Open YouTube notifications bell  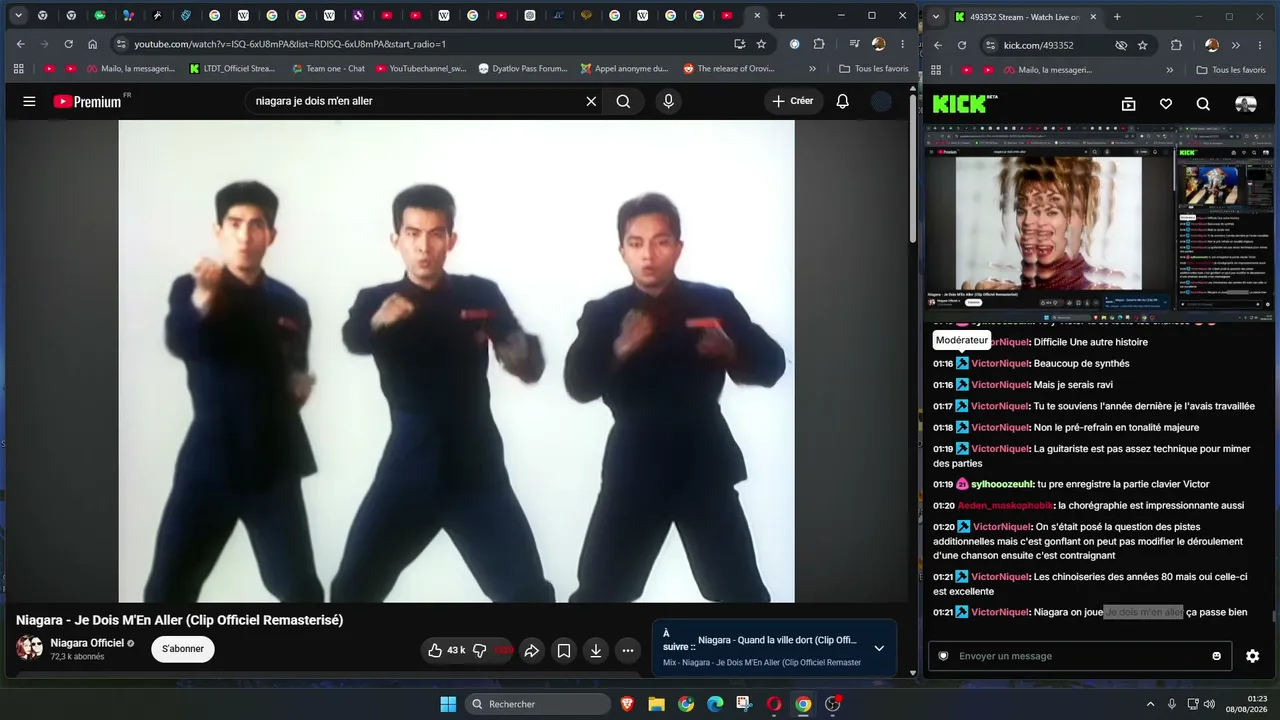click(x=842, y=101)
